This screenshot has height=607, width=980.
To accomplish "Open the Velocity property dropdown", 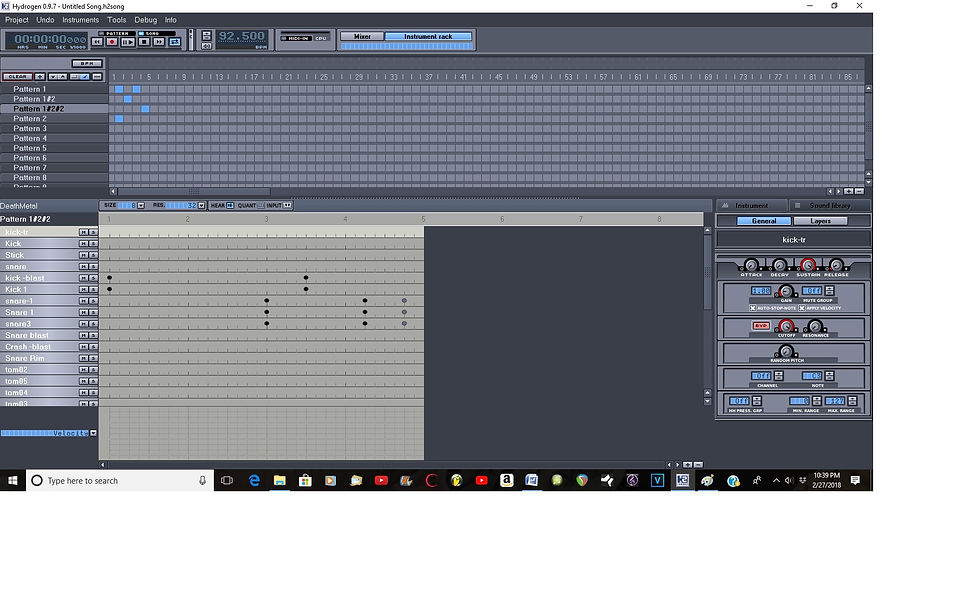I will [93, 433].
